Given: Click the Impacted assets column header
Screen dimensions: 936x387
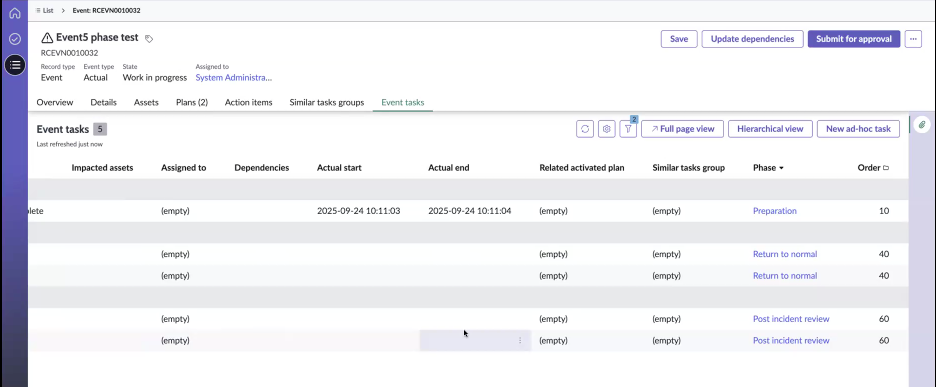Looking at the screenshot, I should click(x=102, y=168).
